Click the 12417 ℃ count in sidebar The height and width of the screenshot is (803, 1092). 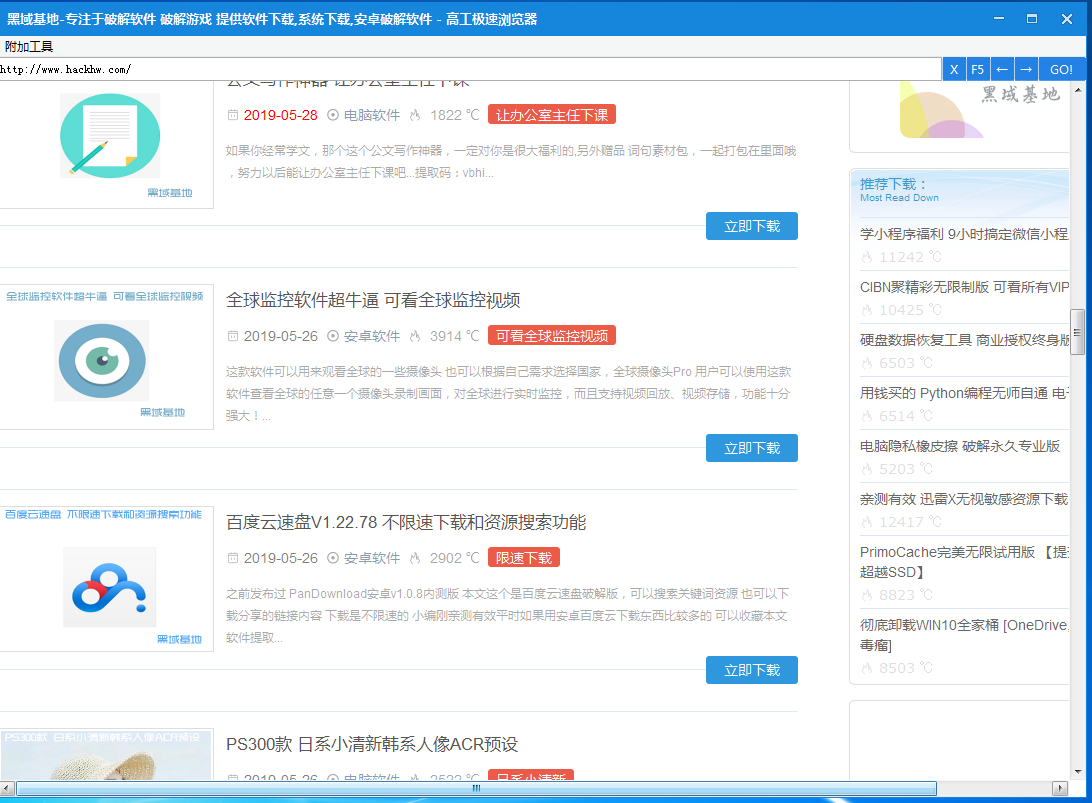coord(910,522)
